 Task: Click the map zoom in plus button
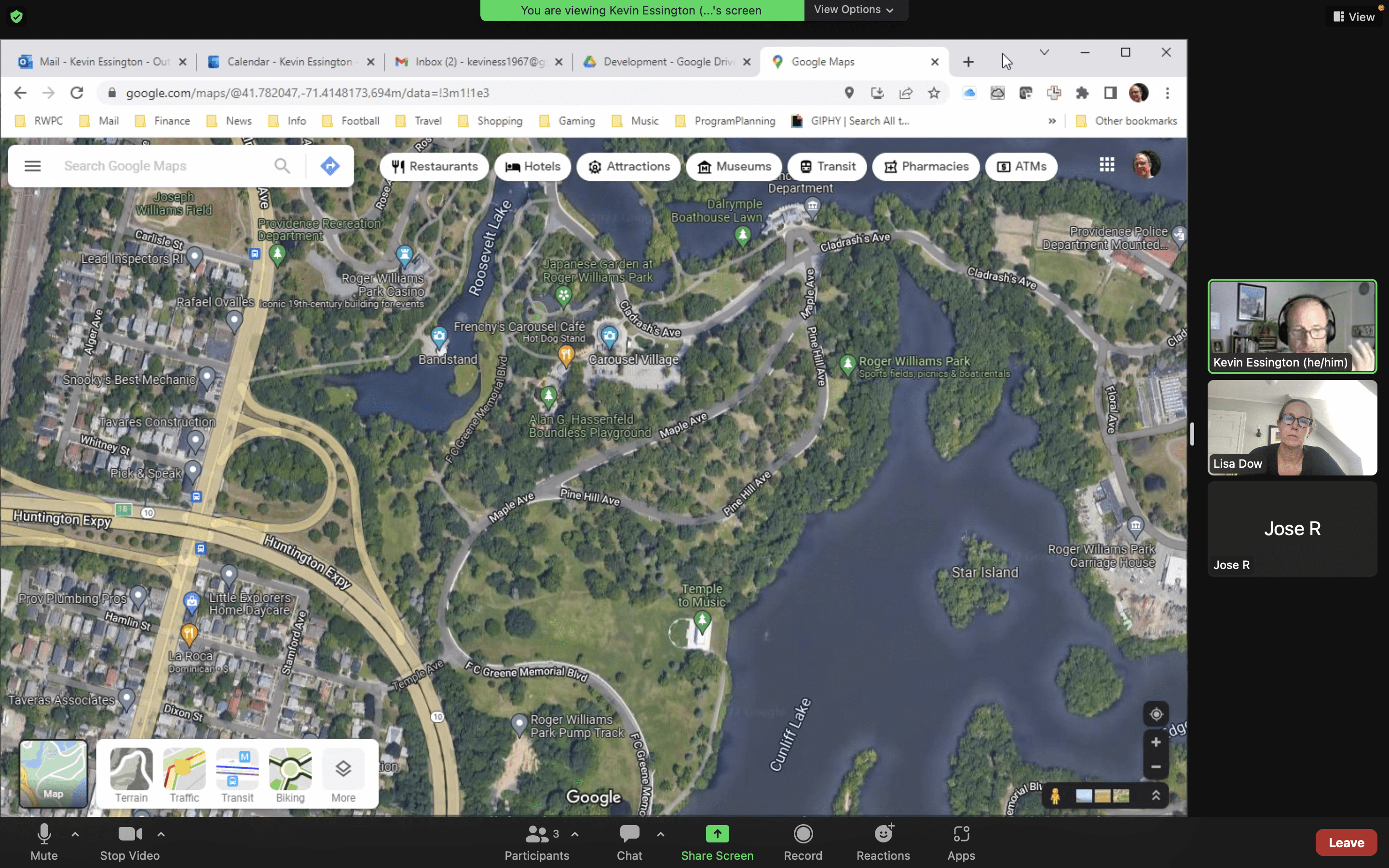(x=1156, y=742)
